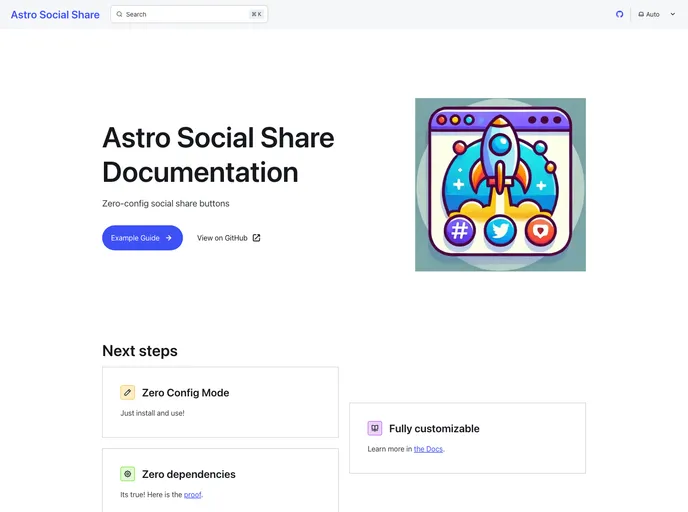Follow the proof link in Zero dependencies
The image size is (688, 512).
coord(193,494)
